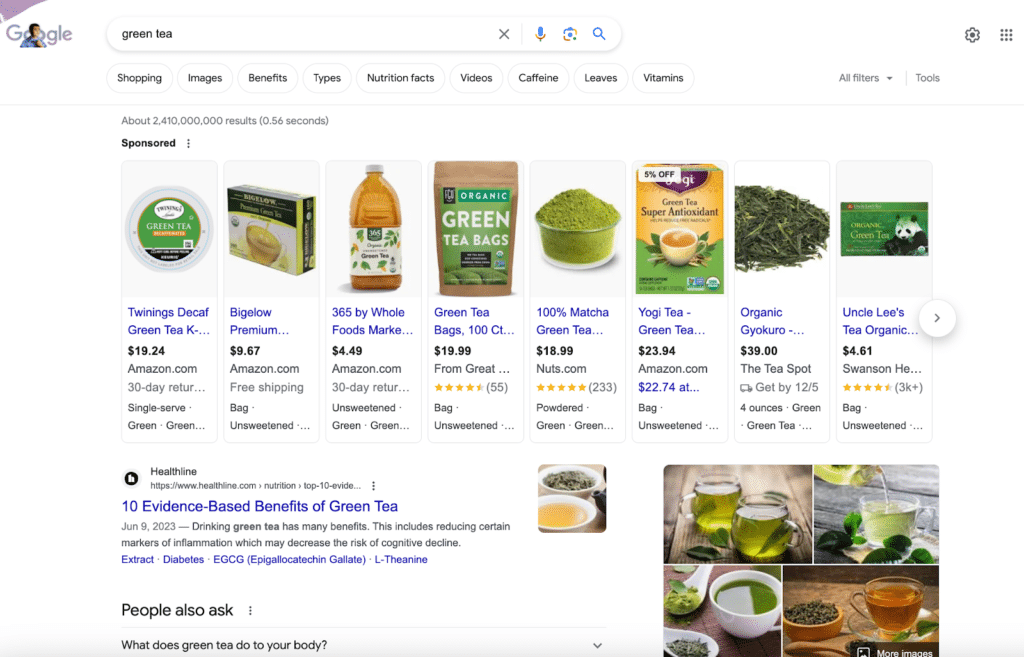
Task: Expand 'What does green tea do to your body?'
Action: click(364, 645)
